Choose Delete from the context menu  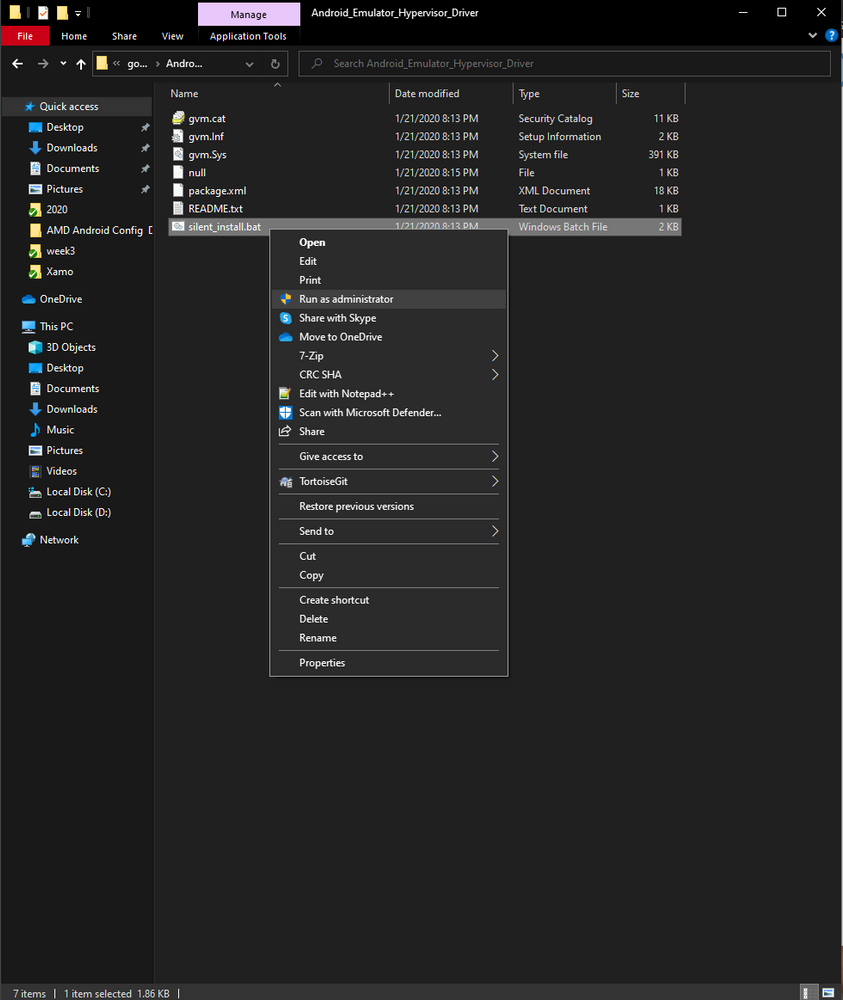[x=388, y=619]
